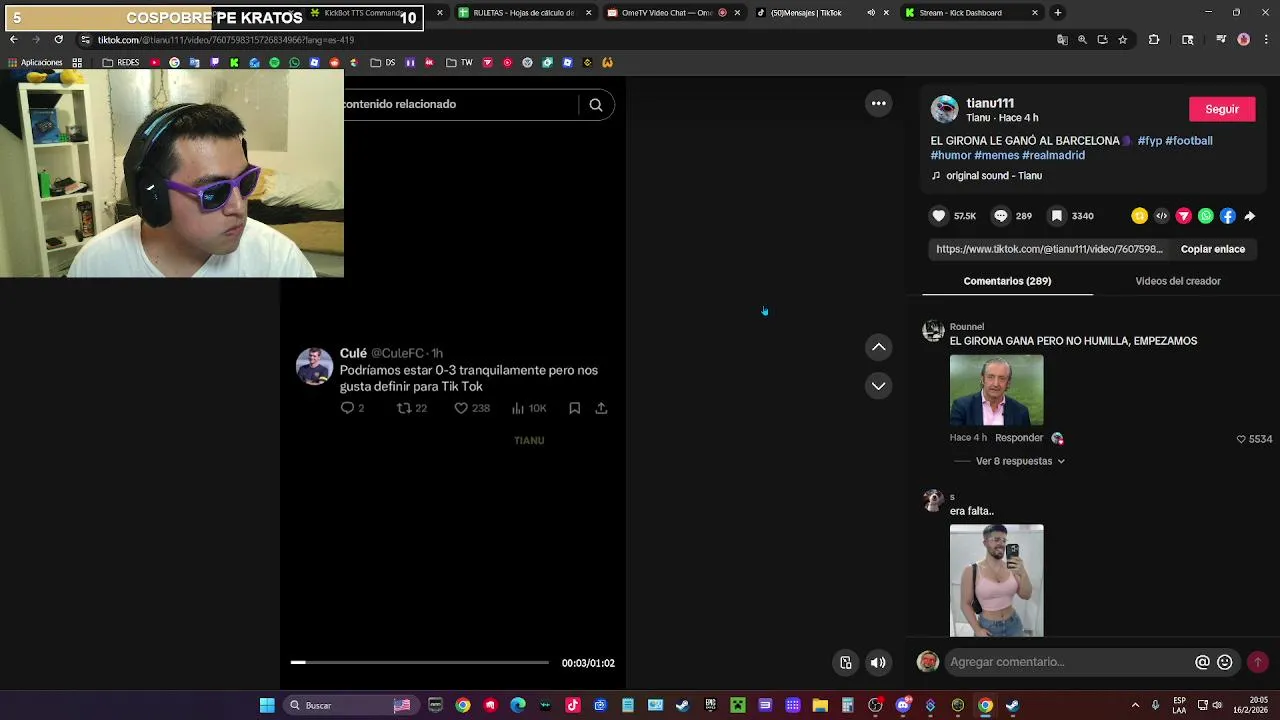Open the #football hashtag link
Viewport: 1280px width, 720px height.
1189,141
